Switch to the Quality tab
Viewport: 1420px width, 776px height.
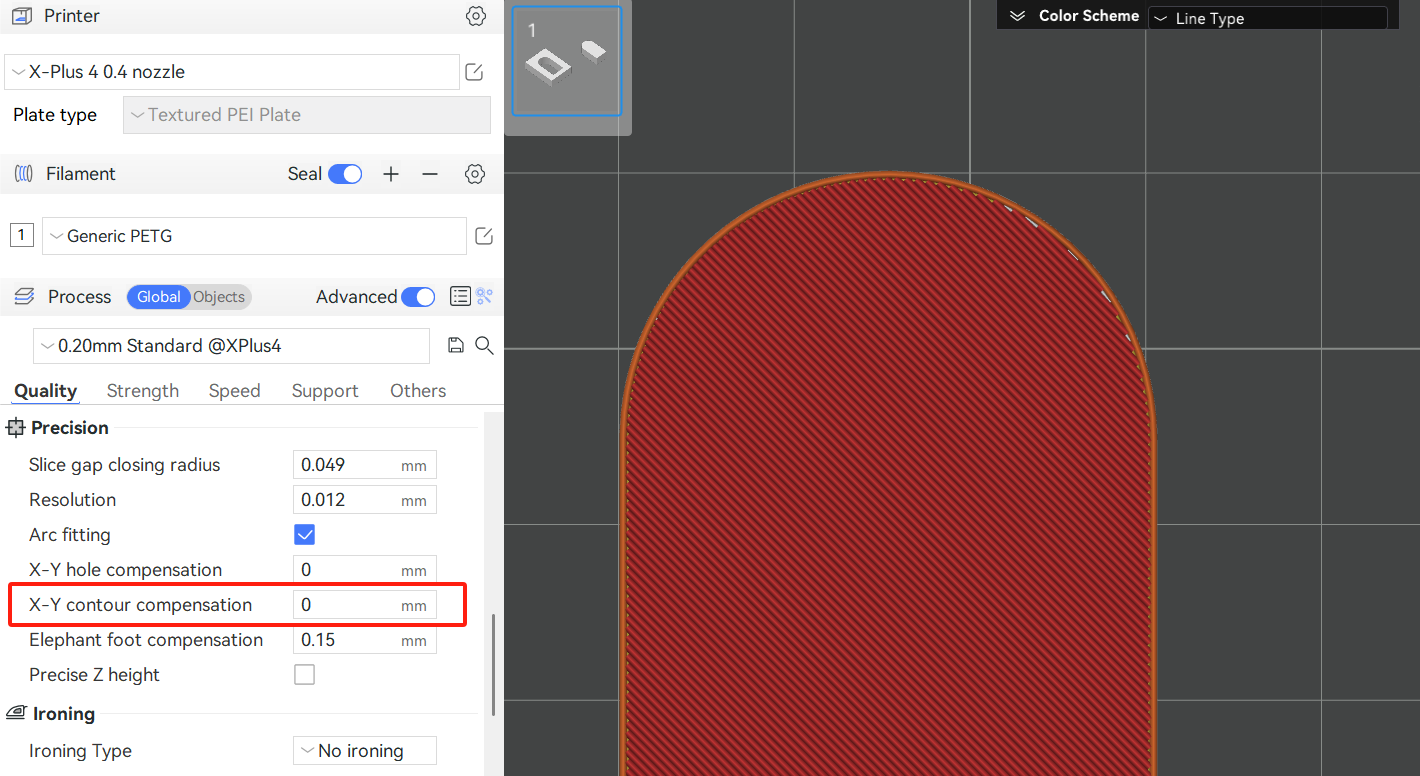[45, 391]
